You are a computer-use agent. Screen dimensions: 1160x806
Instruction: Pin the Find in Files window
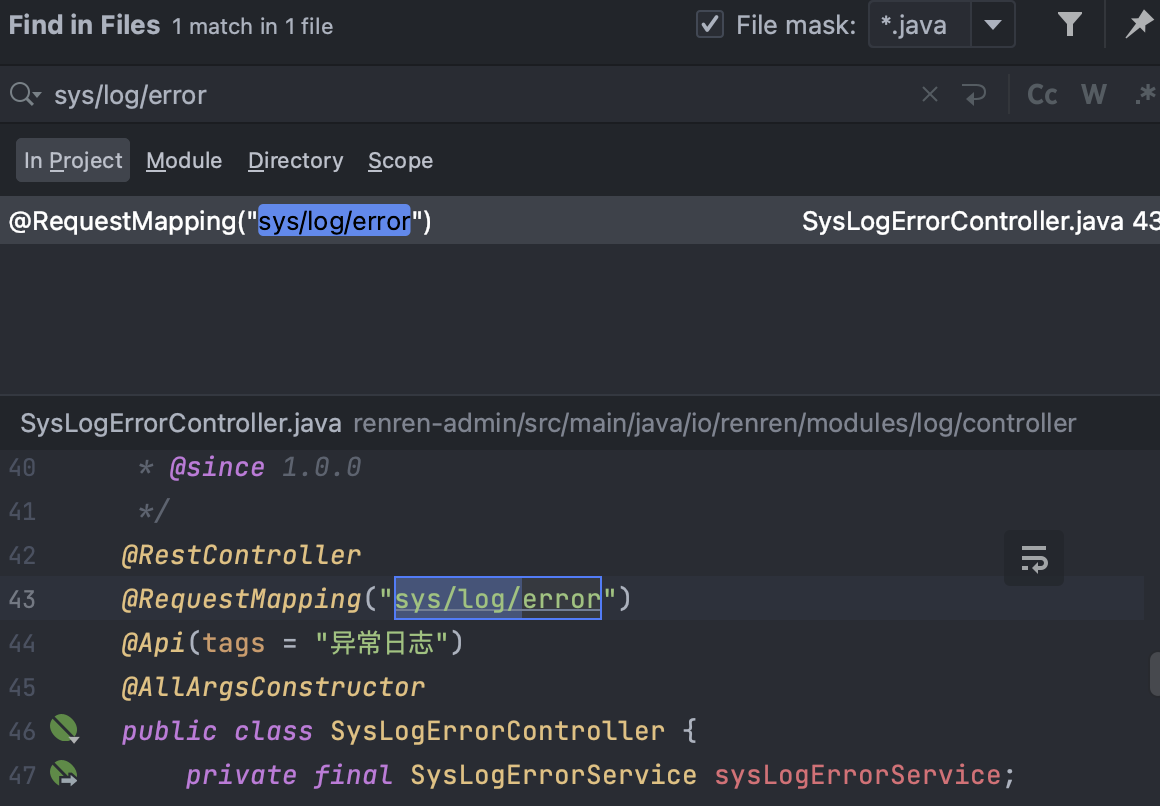click(1138, 25)
